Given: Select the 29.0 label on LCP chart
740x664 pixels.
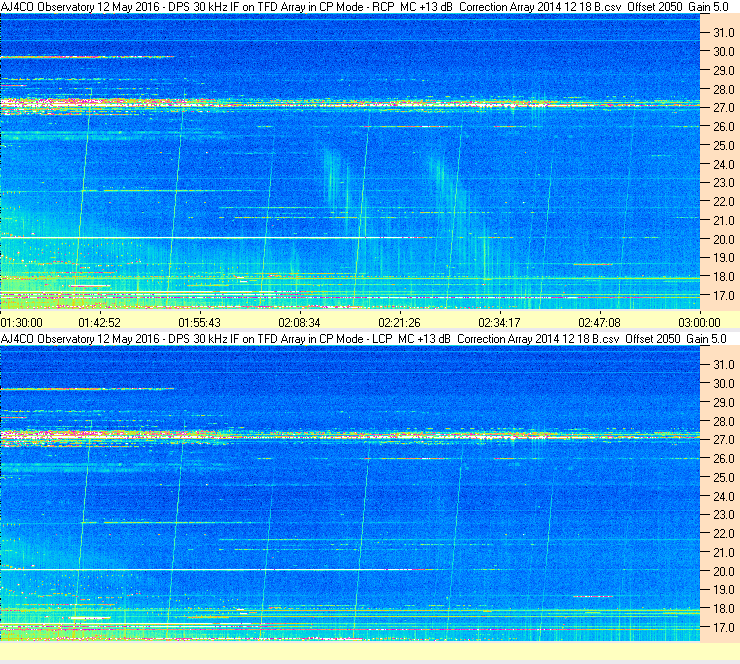Looking at the screenshot, I should 724,402.
